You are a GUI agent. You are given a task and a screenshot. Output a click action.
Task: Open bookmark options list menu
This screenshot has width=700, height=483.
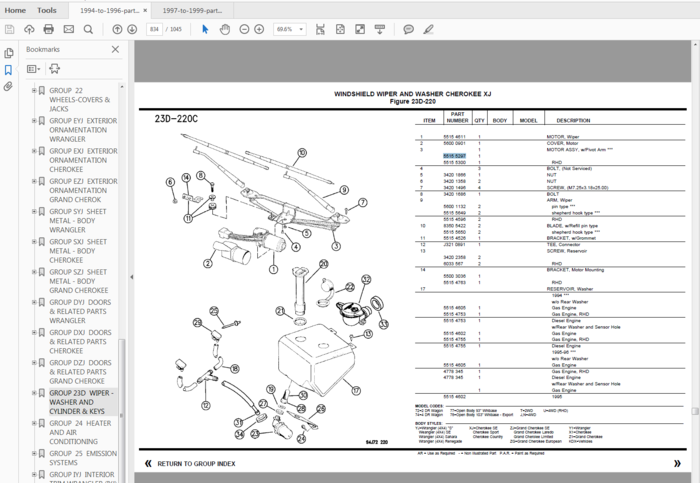click(33, 69)
